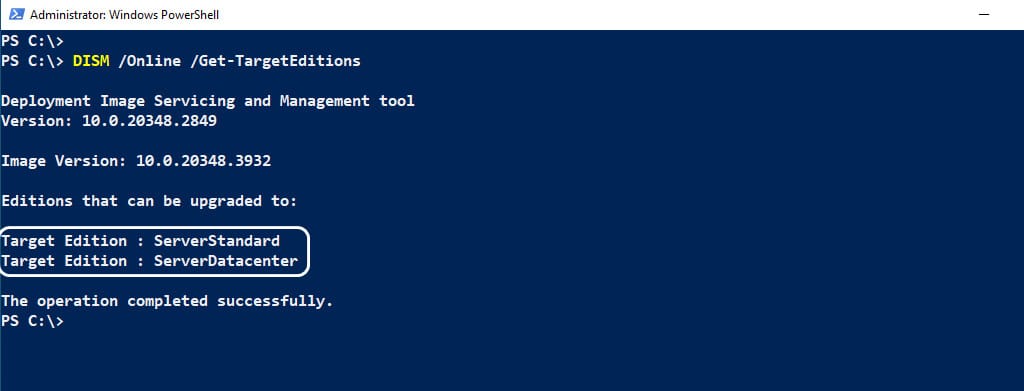Click the /Online parameter text
This screenshot has height=391, width=1024.
(x=149, y=61)
